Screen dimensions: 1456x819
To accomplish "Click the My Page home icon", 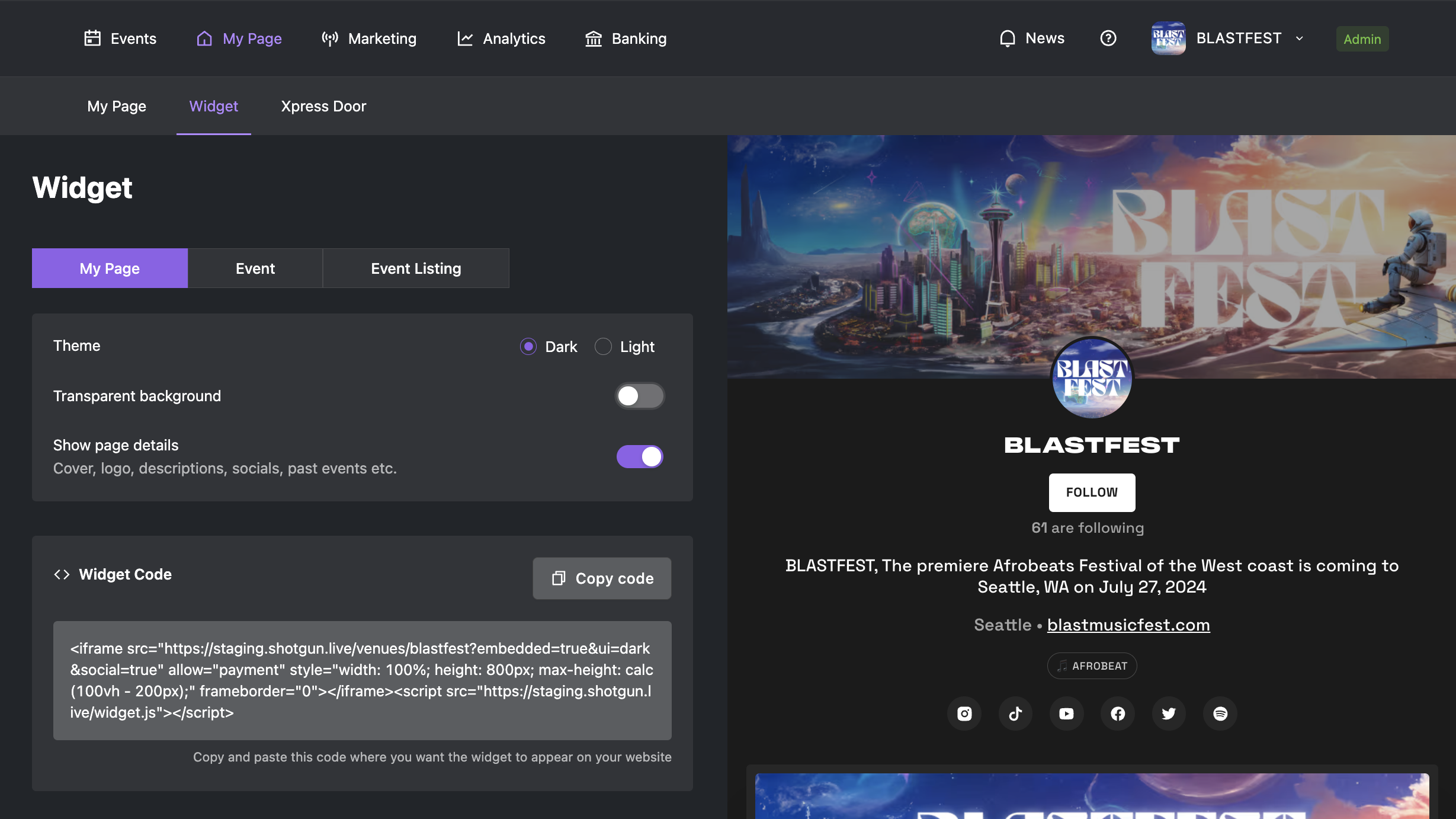I will click(x=204, y=39).
